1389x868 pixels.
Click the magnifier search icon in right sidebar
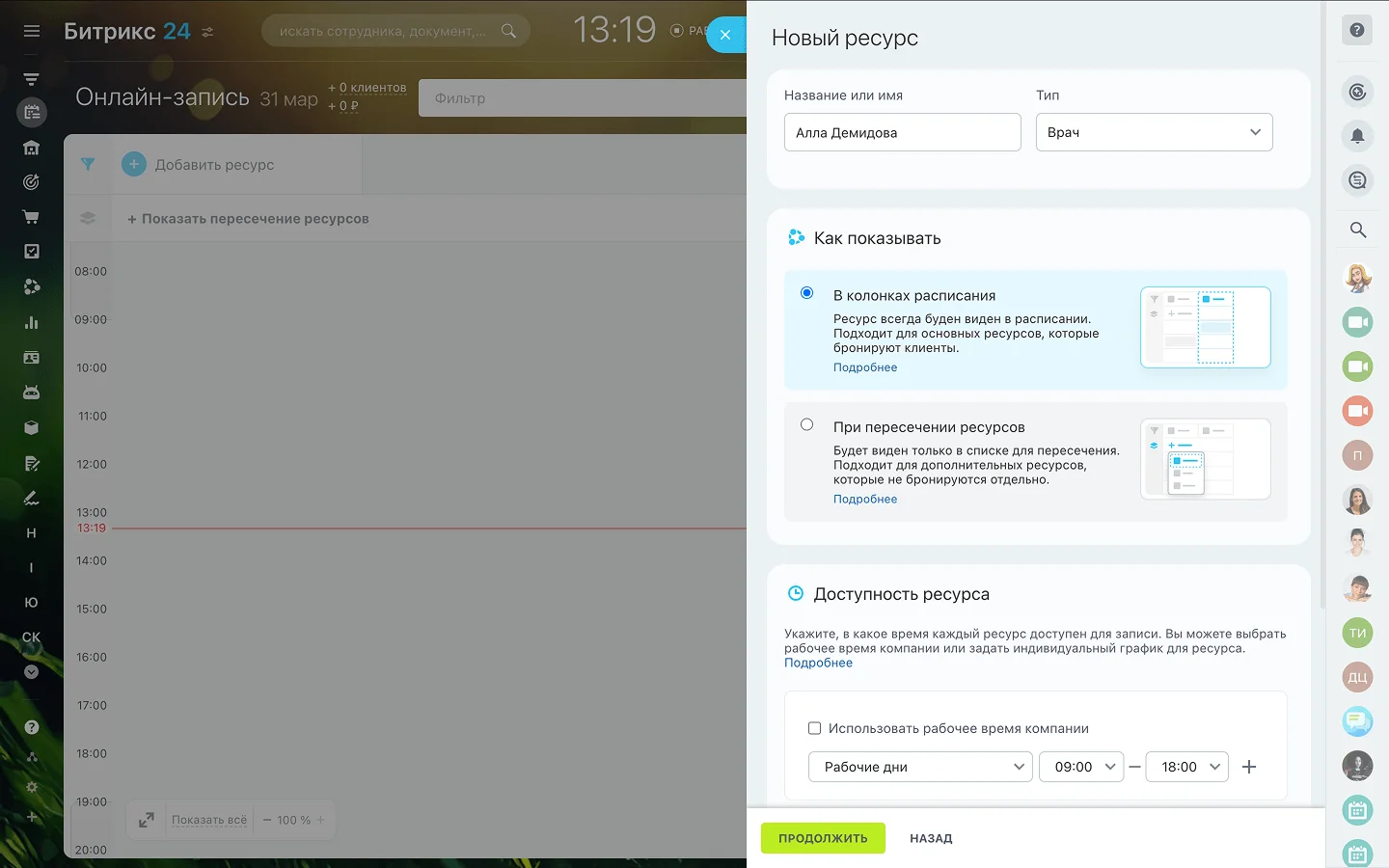(1357, 230)
